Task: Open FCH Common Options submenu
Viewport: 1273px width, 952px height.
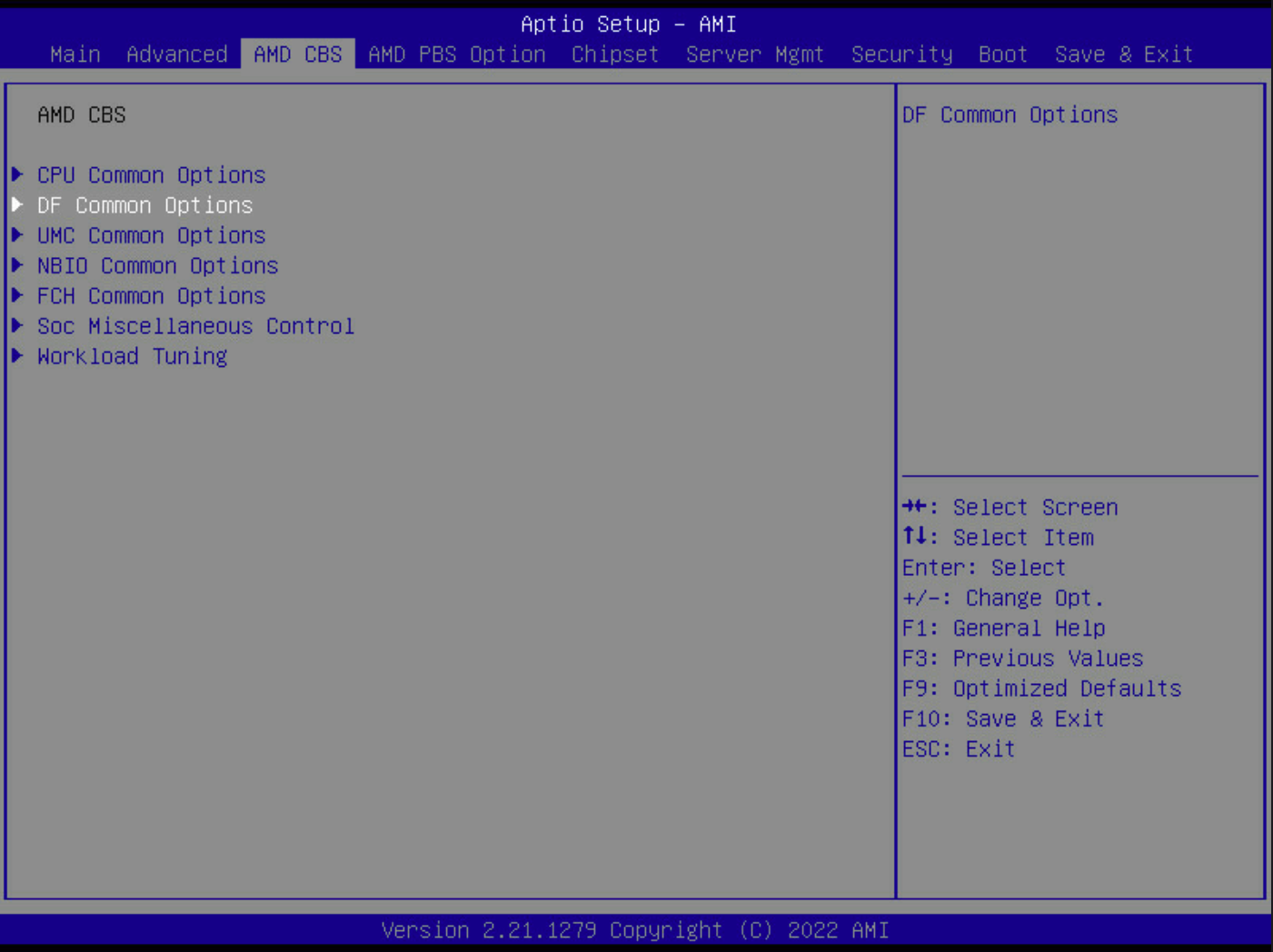Action: [152, 296]
